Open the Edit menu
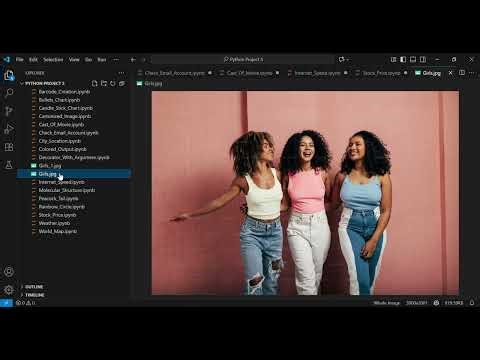Image resolution: width=480 pixels, height=360 pixels. pos(33,60)
